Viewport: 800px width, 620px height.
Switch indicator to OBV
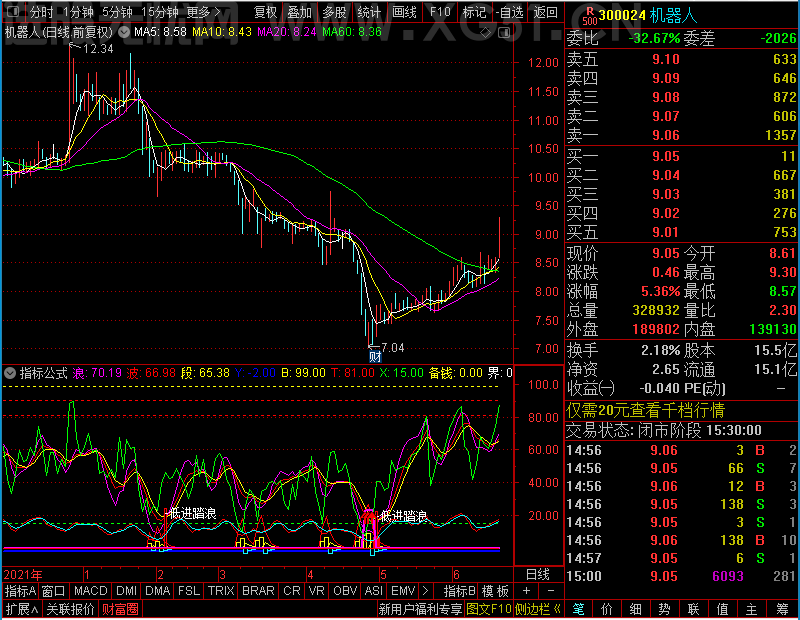[x=345, y=591]
